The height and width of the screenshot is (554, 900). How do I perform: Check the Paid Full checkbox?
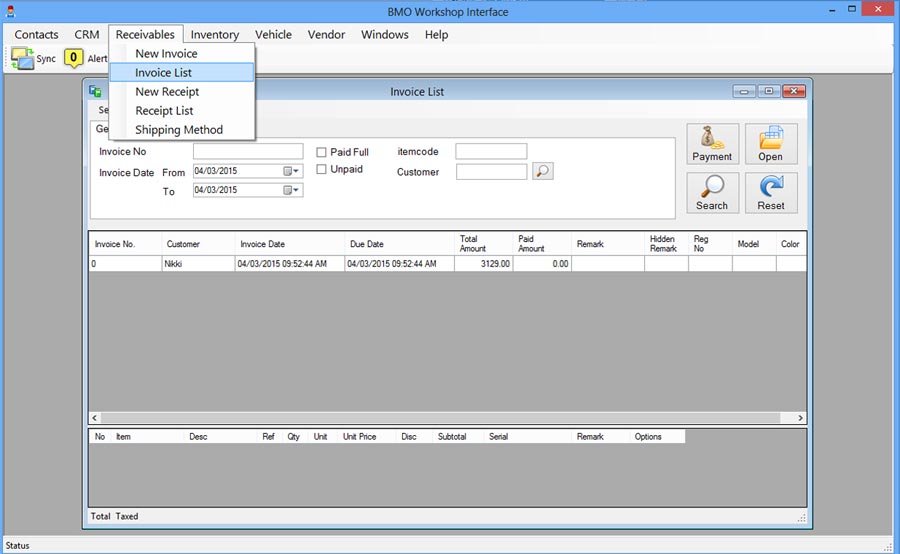tap(321, 152)
